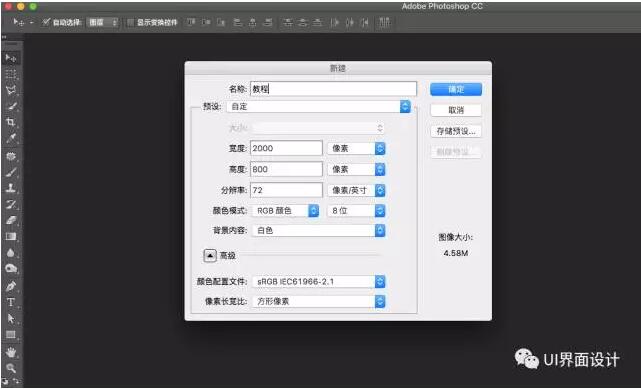Open the 图层 auto-select dropdown

[102, 22]
